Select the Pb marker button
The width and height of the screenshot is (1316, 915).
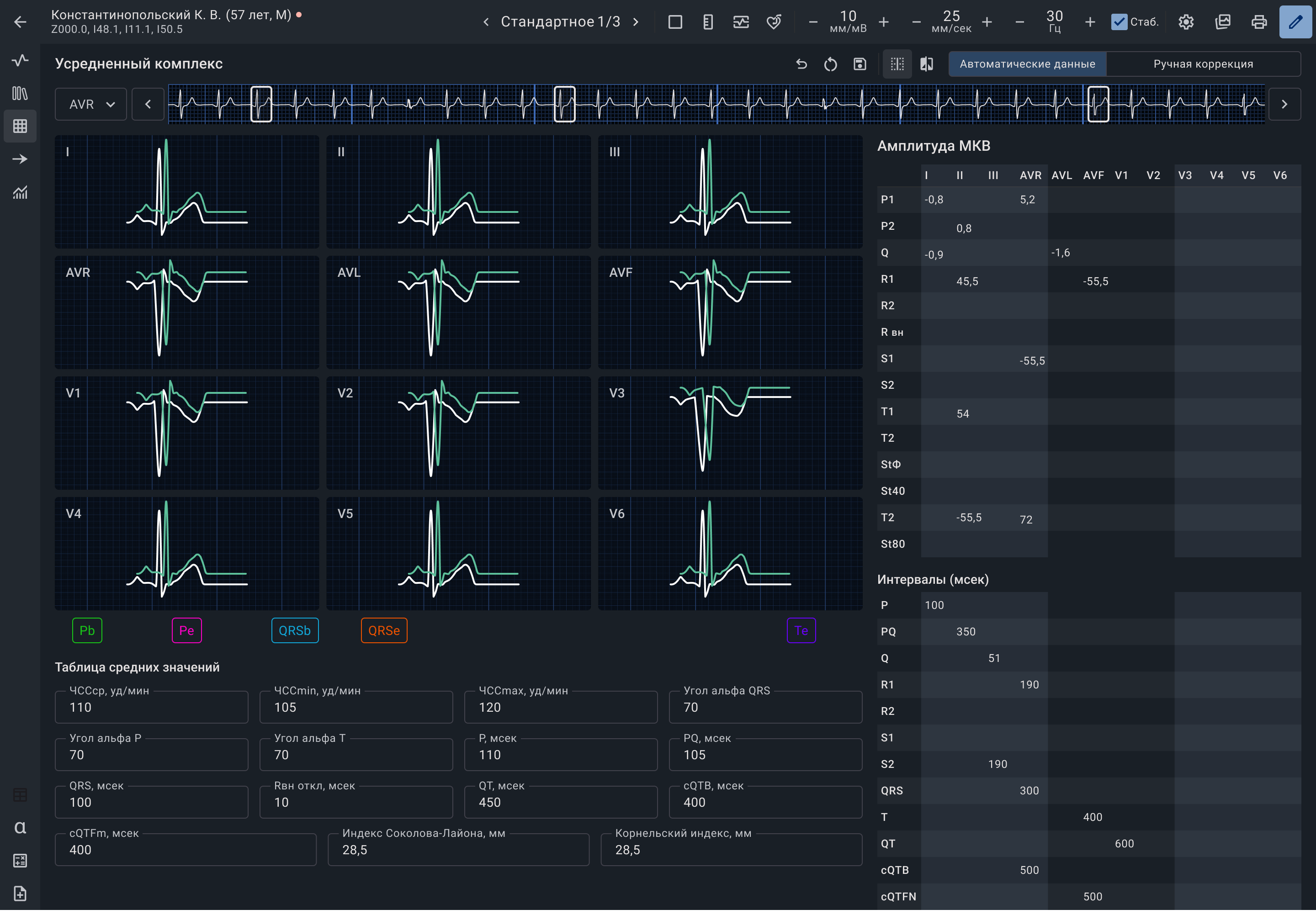[87, 630]
